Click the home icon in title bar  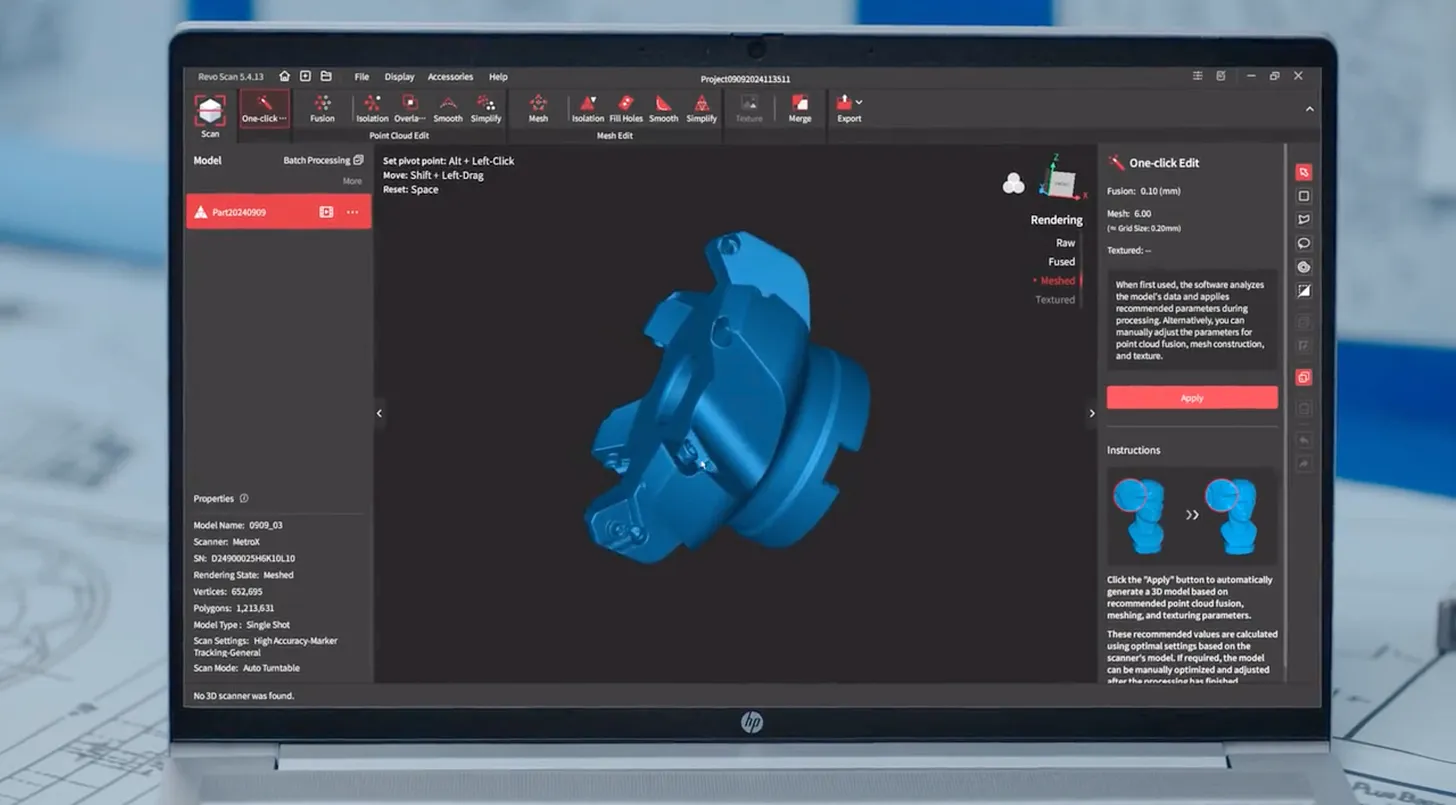(x=285, y=76)
